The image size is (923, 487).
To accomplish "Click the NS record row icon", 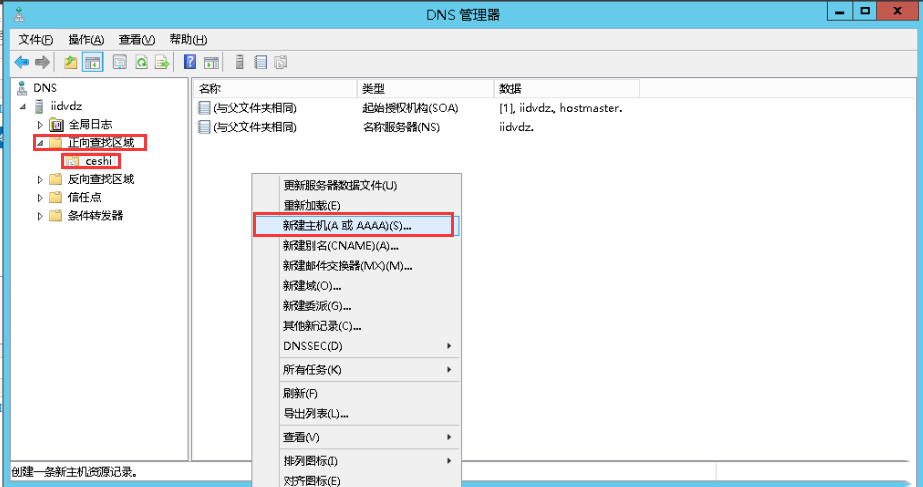I will tap(204, 127).
